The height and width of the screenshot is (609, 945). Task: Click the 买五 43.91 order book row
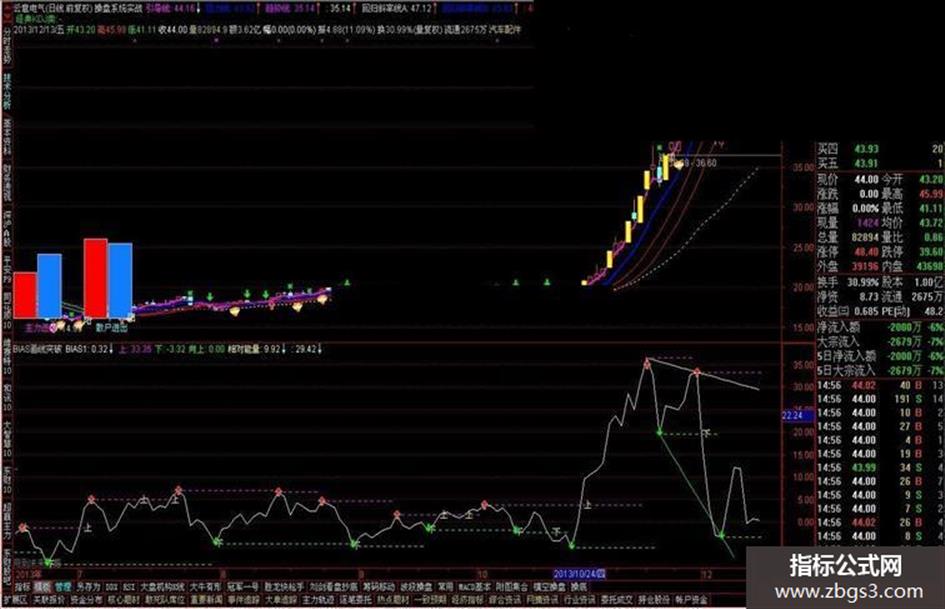pyautogui.click(x=881, y=163)
